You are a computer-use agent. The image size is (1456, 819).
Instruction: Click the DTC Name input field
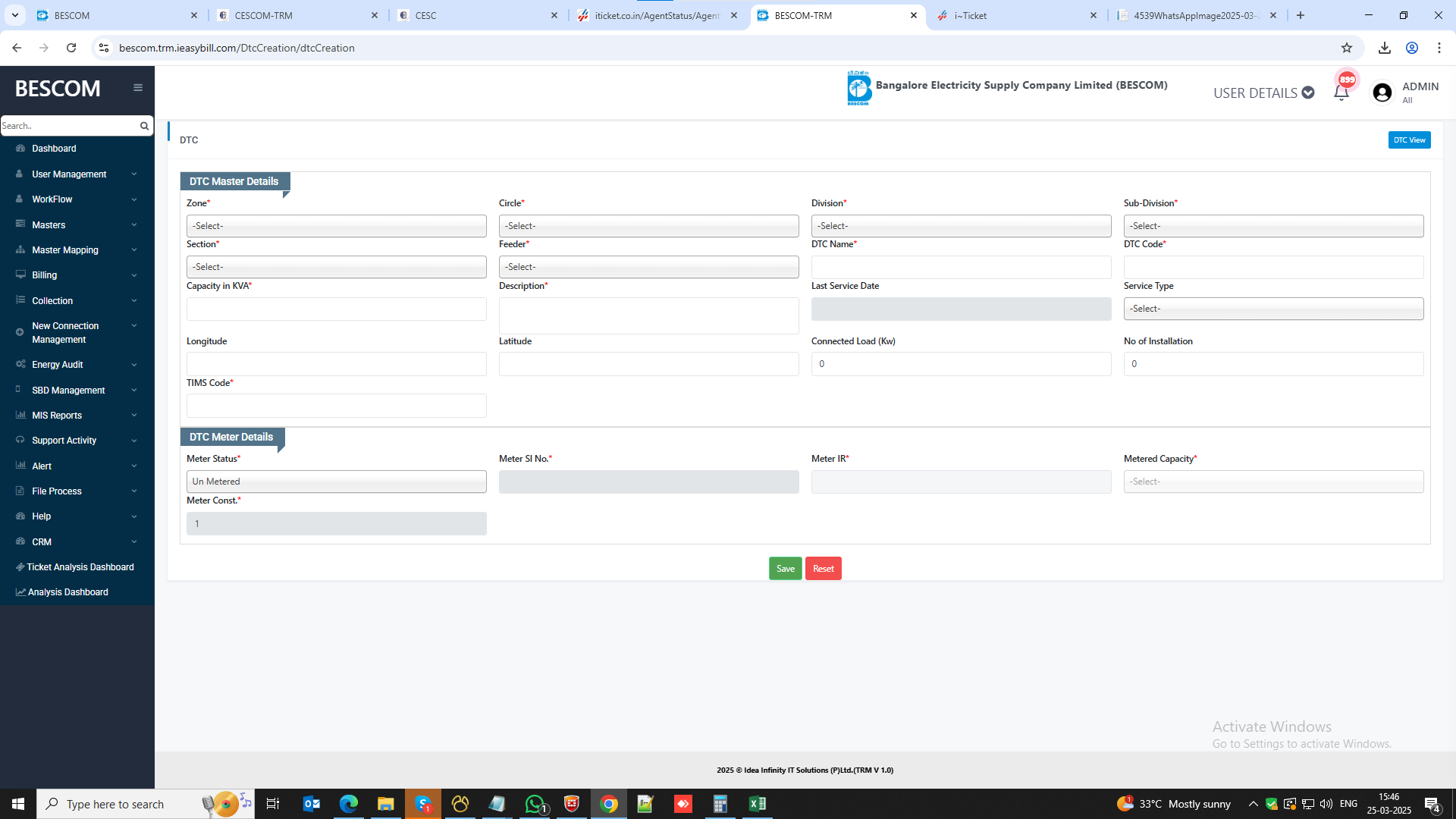pos(962,267)
